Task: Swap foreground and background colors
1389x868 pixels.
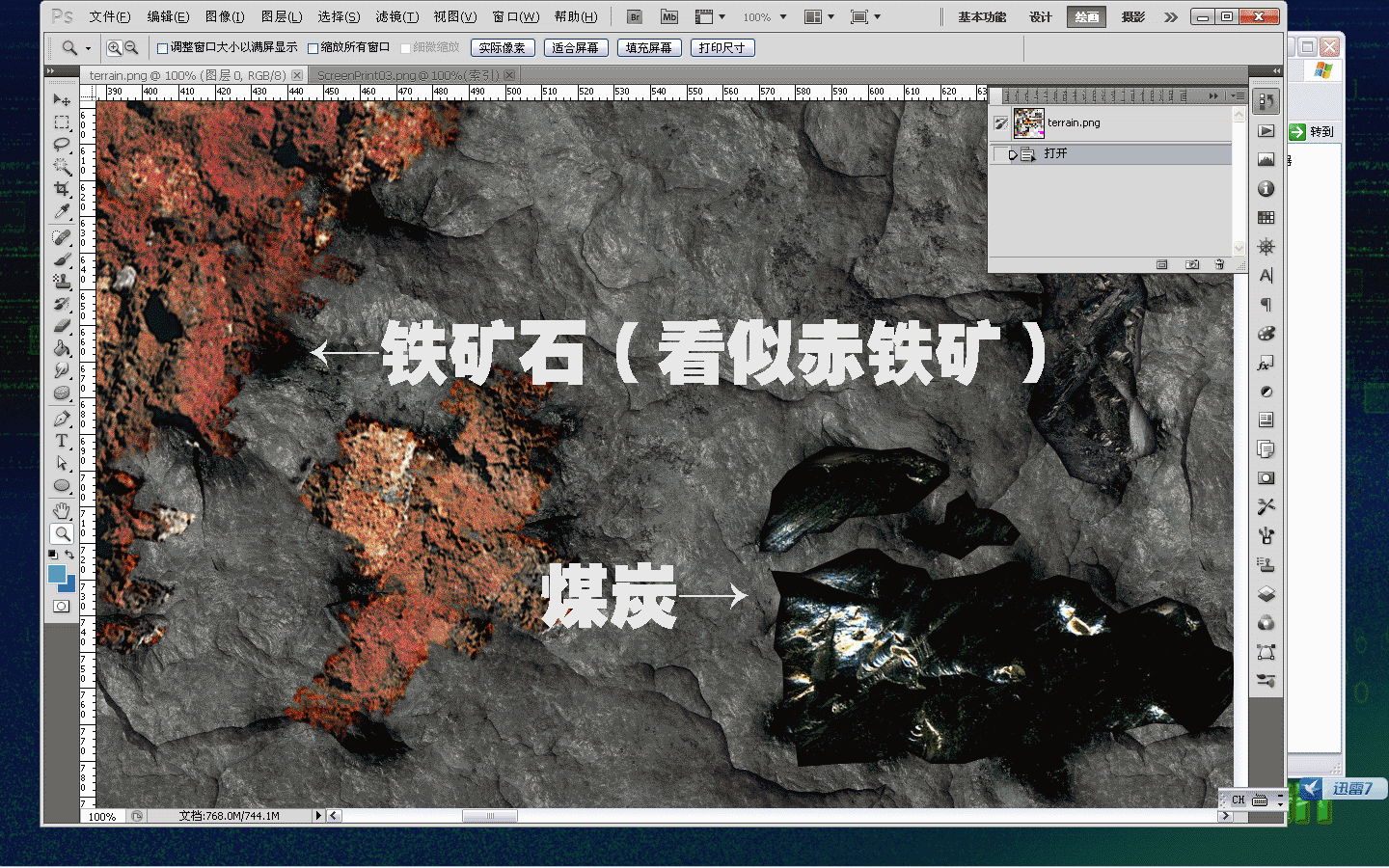Action: pyautogui.click(x=69, y=556)
